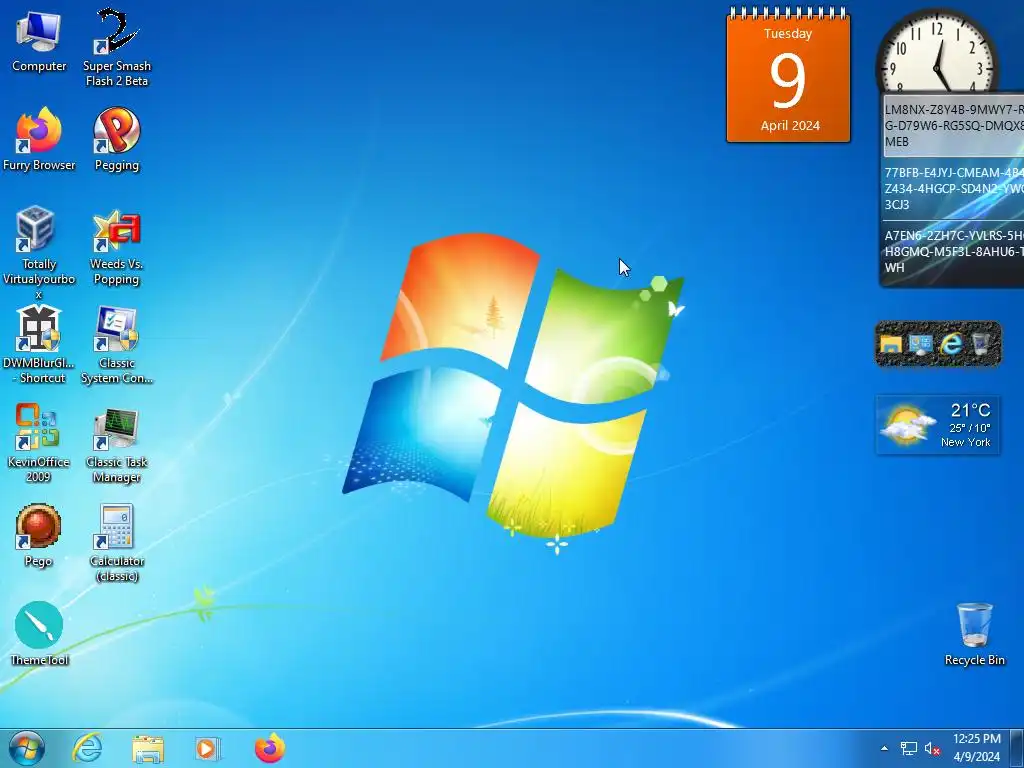1024x768 pixels.
Task: Open Classic Task Manager shortcut
Action: (117, 445)
